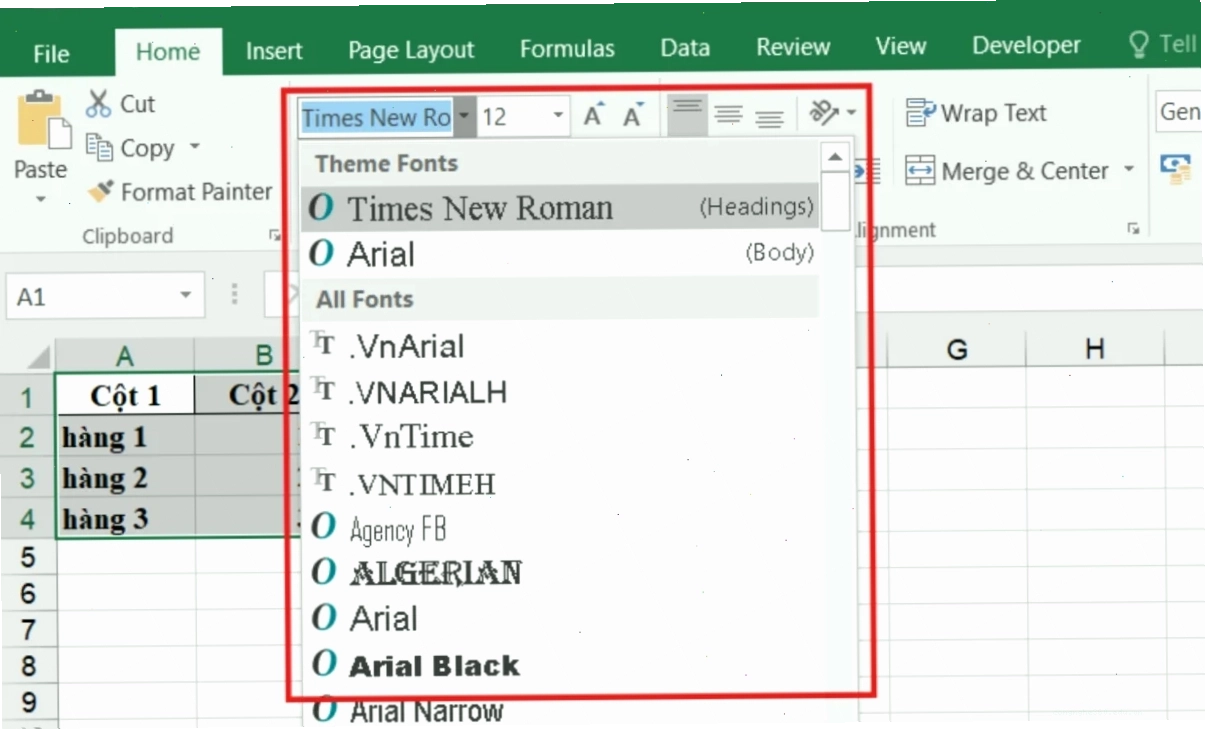Image resolution: width=1205 pixels, height=729 pixels.
Task: Open the General number format box
Action: coord(1179,112)
